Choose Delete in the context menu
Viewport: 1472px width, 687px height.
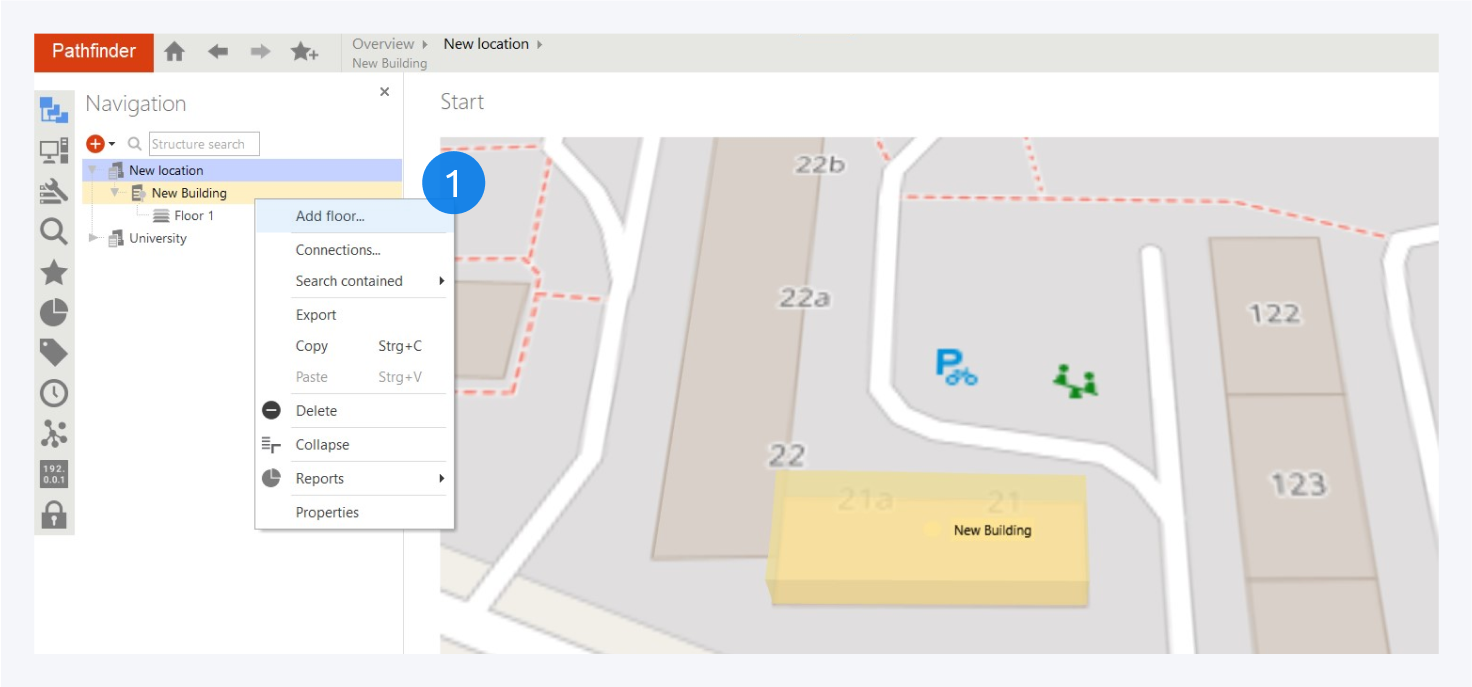[x=316, y=411]
